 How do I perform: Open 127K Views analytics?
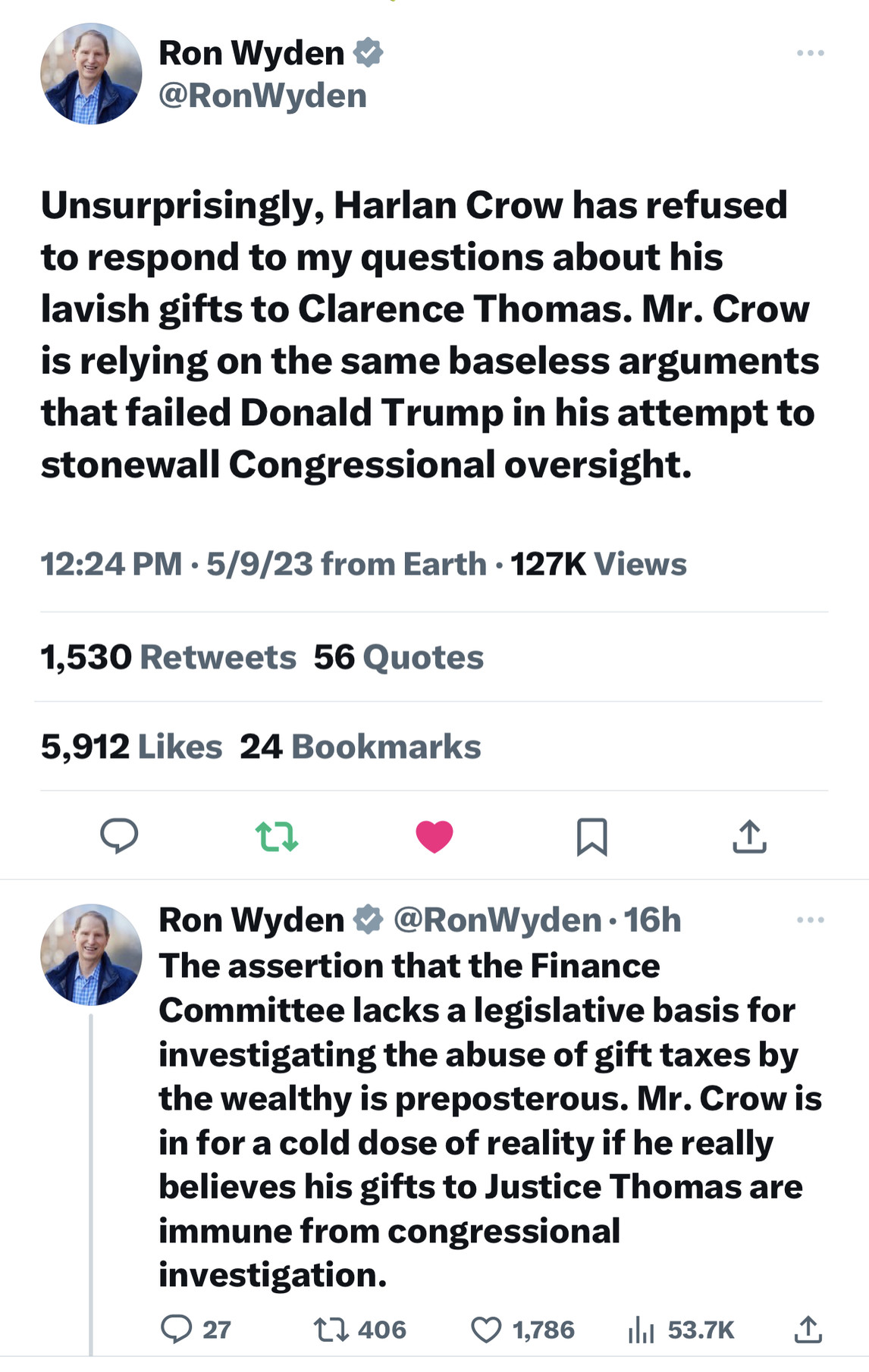point(598,564)
